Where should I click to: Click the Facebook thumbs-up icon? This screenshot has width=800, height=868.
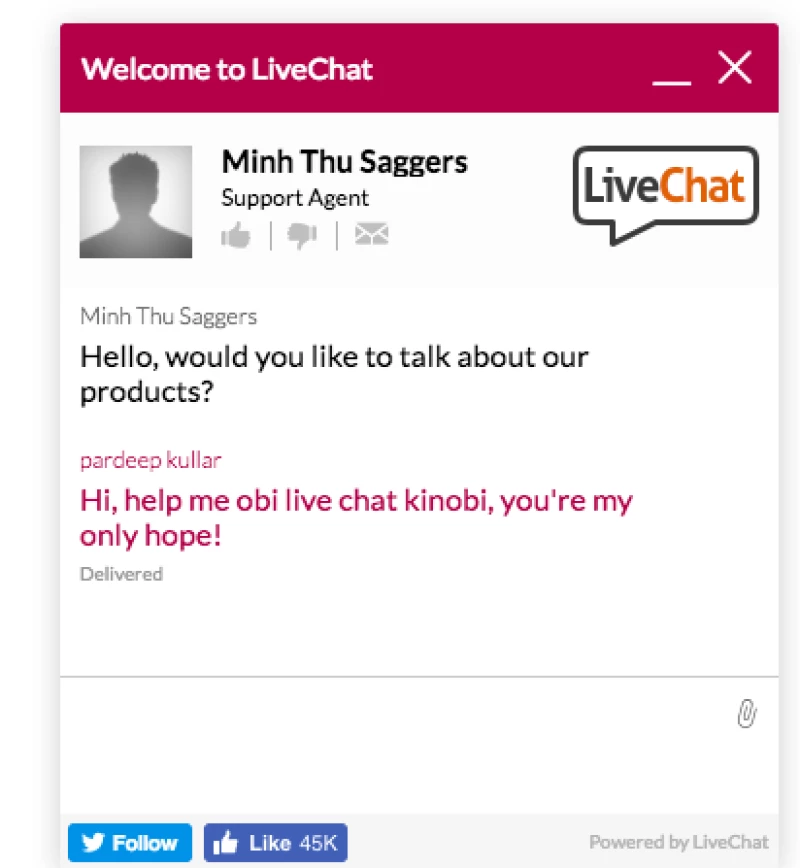point(227,843)
